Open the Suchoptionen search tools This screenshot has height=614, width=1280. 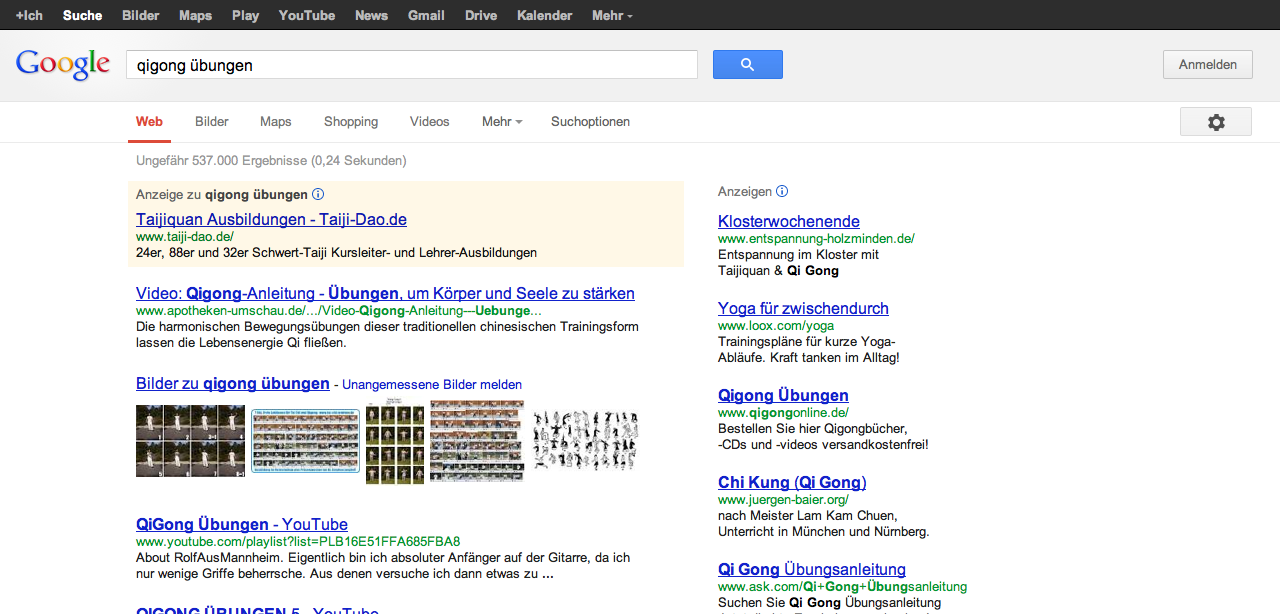coord(590,122)
